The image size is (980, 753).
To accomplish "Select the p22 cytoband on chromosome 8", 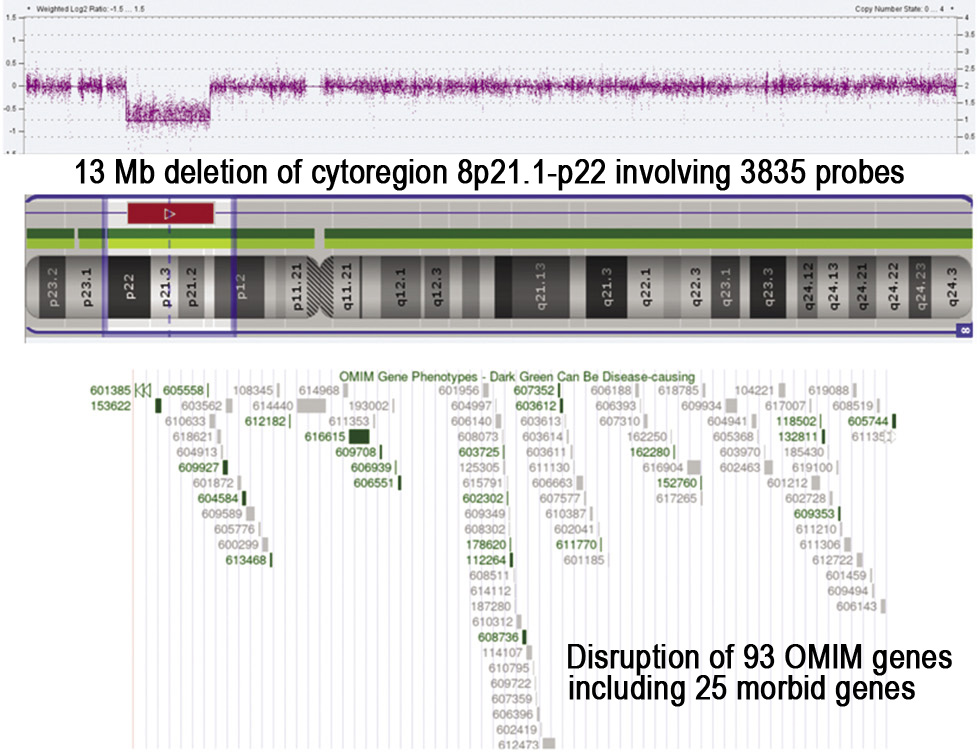I will coord(129,287).
